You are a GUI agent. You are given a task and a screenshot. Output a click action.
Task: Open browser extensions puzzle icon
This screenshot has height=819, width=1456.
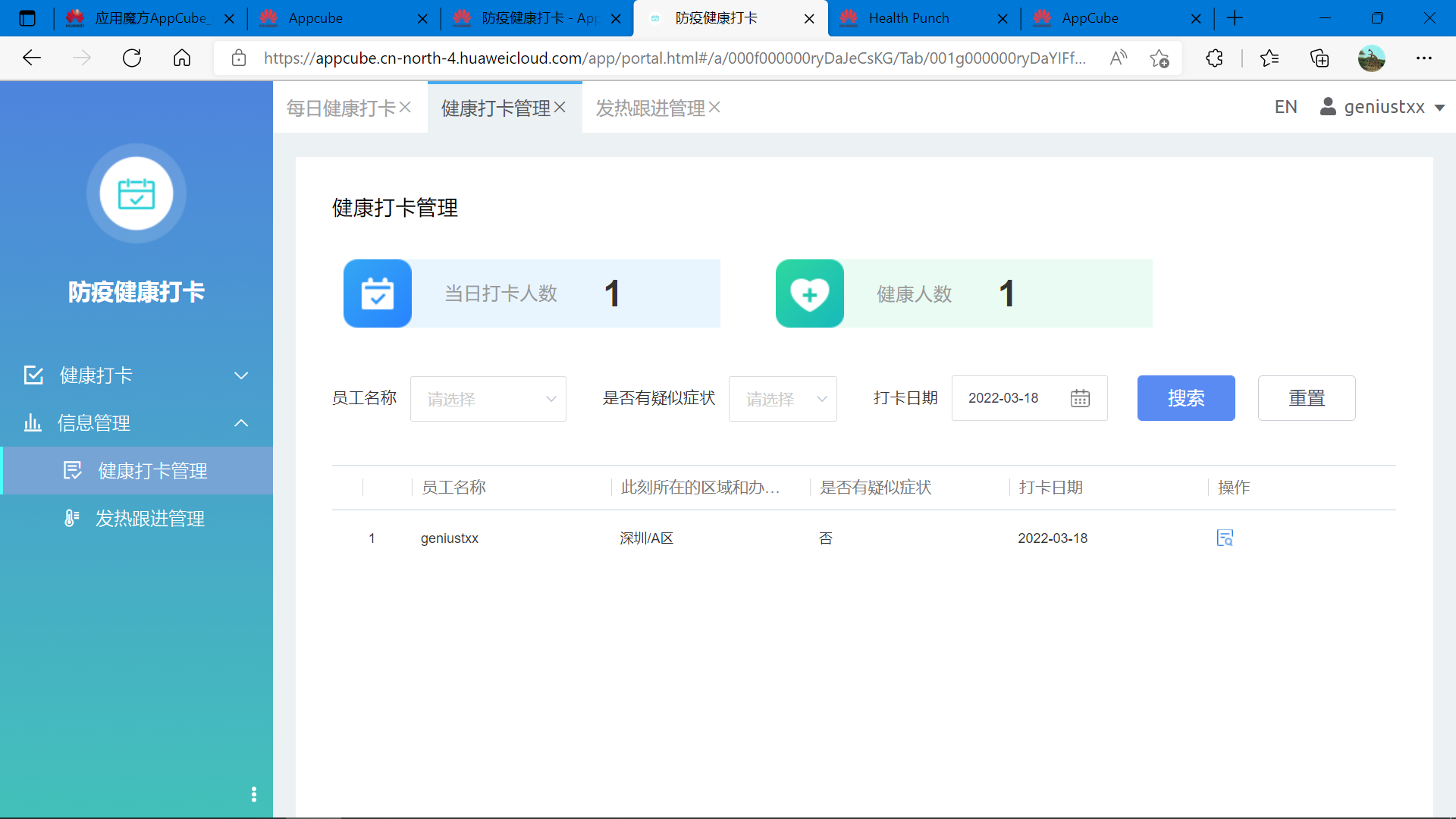pyautogui.click(x=1214, y=58)
